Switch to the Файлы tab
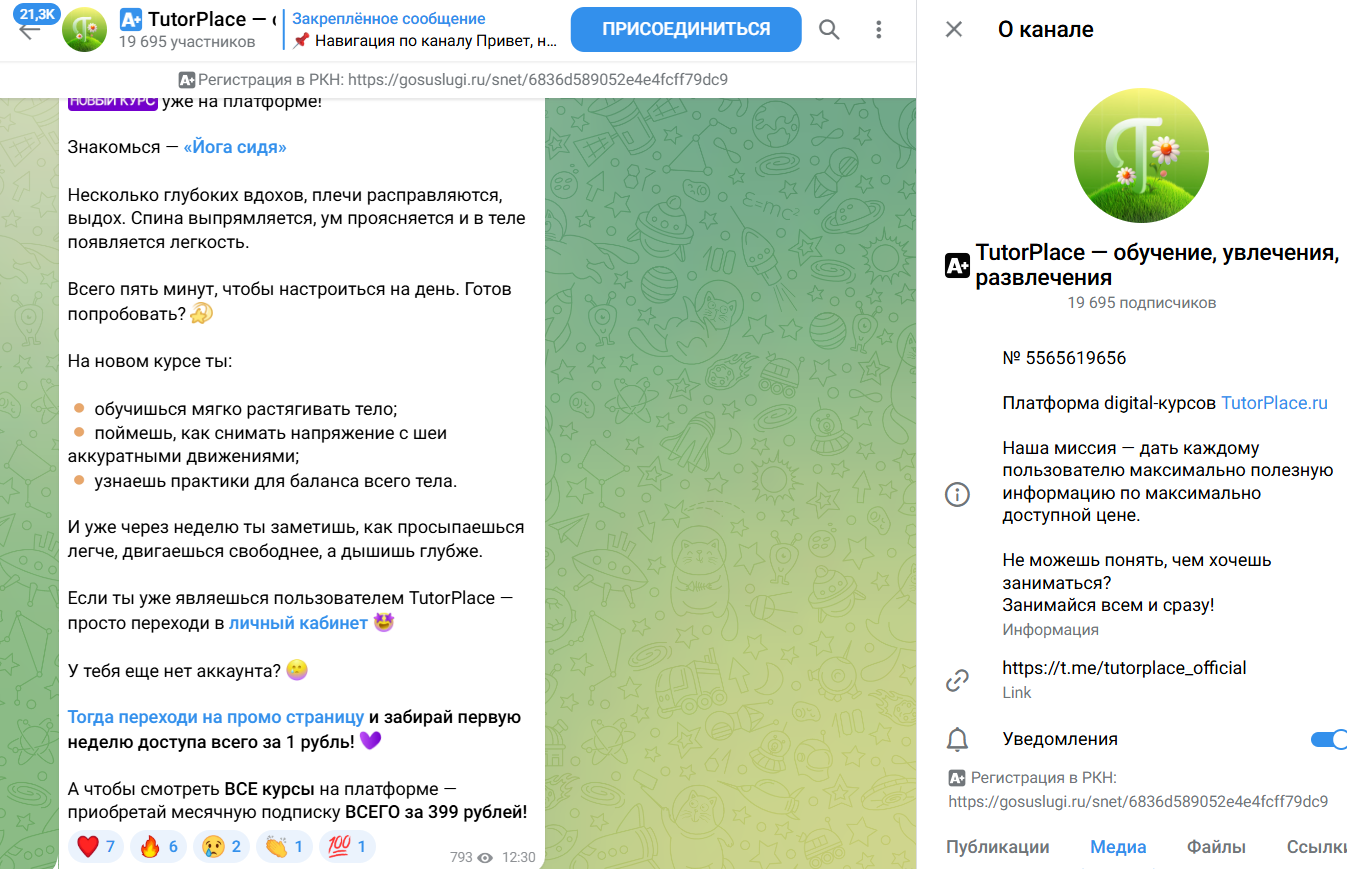1347x869 pixels. (x=1216, y=847)
